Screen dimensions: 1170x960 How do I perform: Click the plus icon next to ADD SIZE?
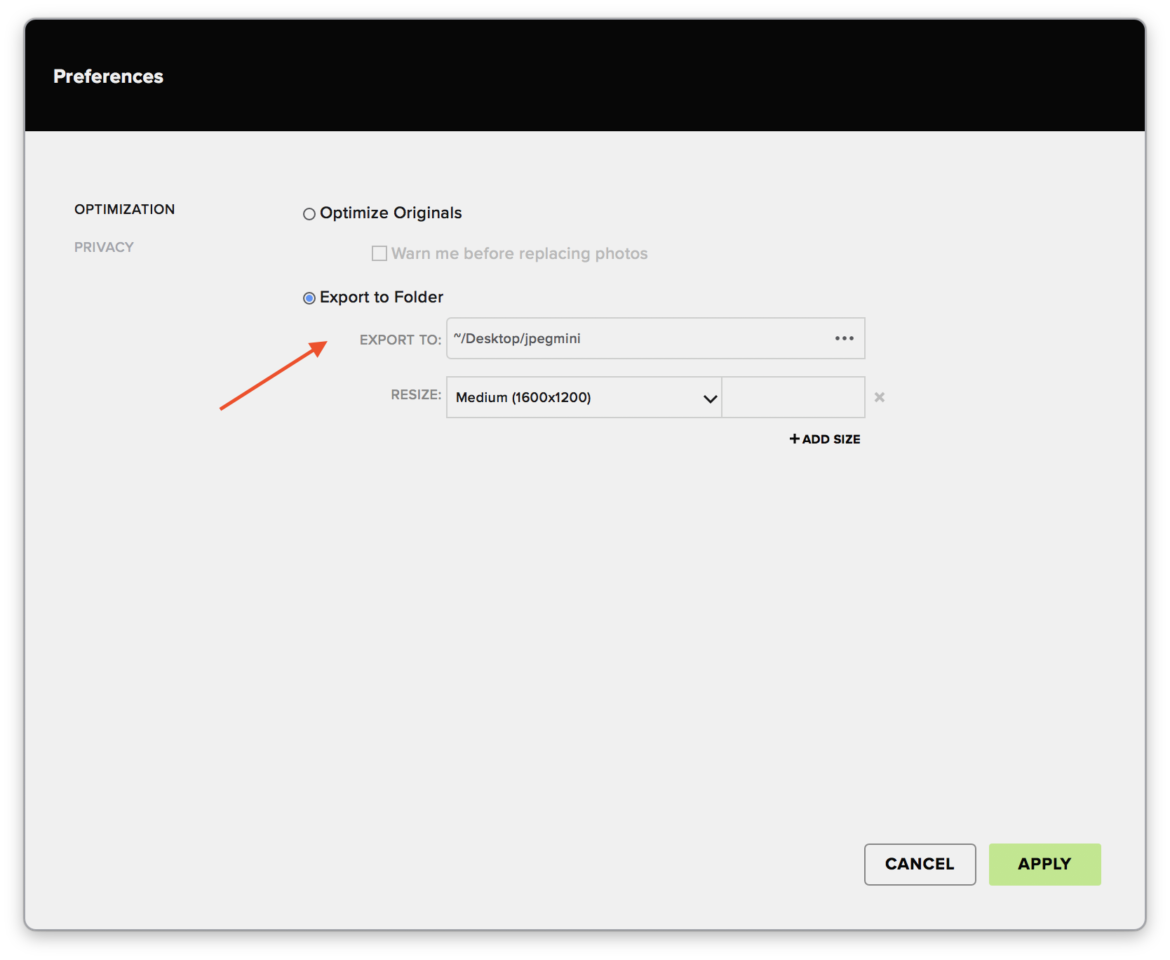pos(794,439)
